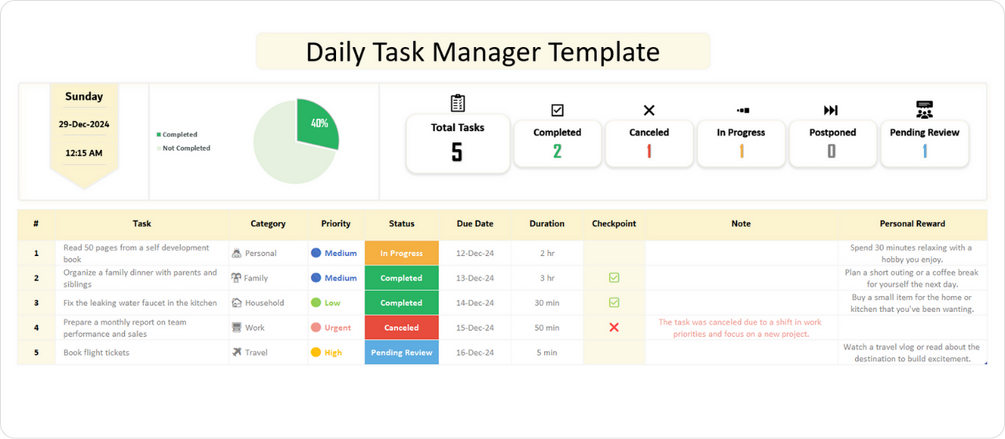
Task: Click the Task column header
Action: (142, 224)
